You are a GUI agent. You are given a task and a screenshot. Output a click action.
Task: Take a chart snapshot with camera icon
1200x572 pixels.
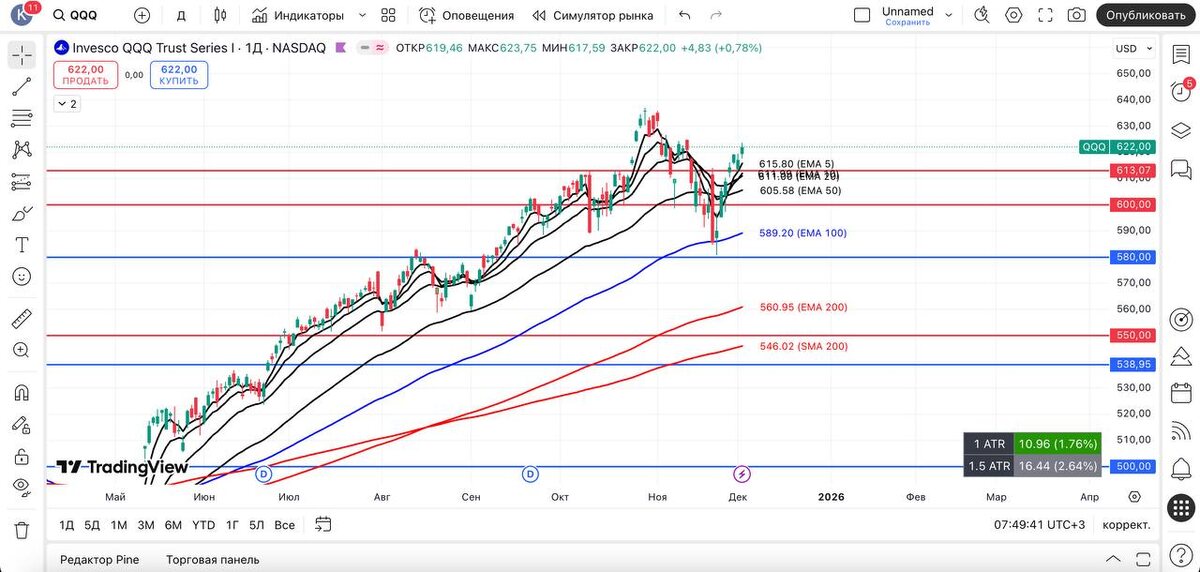tap(1076, 15)
